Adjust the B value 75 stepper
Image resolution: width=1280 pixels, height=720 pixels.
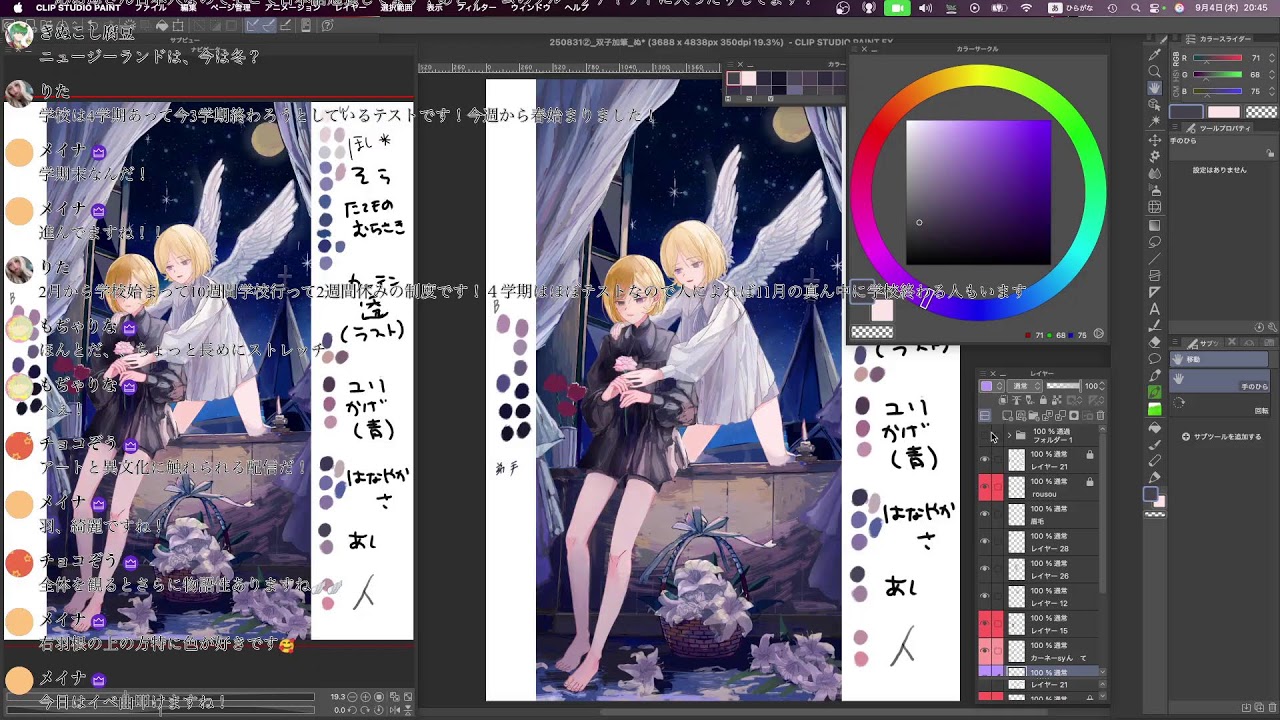click(1272, 91)
